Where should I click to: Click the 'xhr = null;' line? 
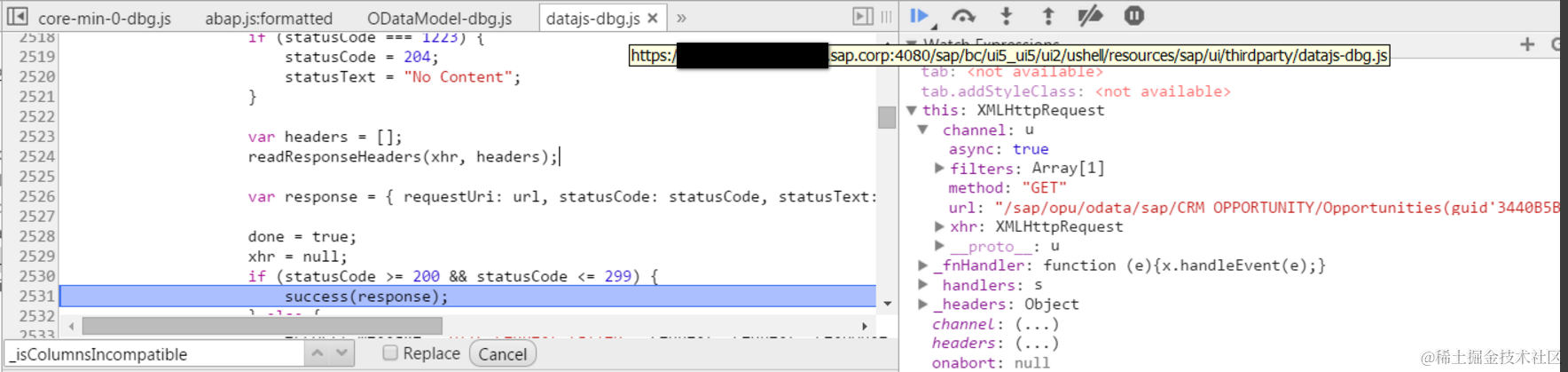coord(297,257)
